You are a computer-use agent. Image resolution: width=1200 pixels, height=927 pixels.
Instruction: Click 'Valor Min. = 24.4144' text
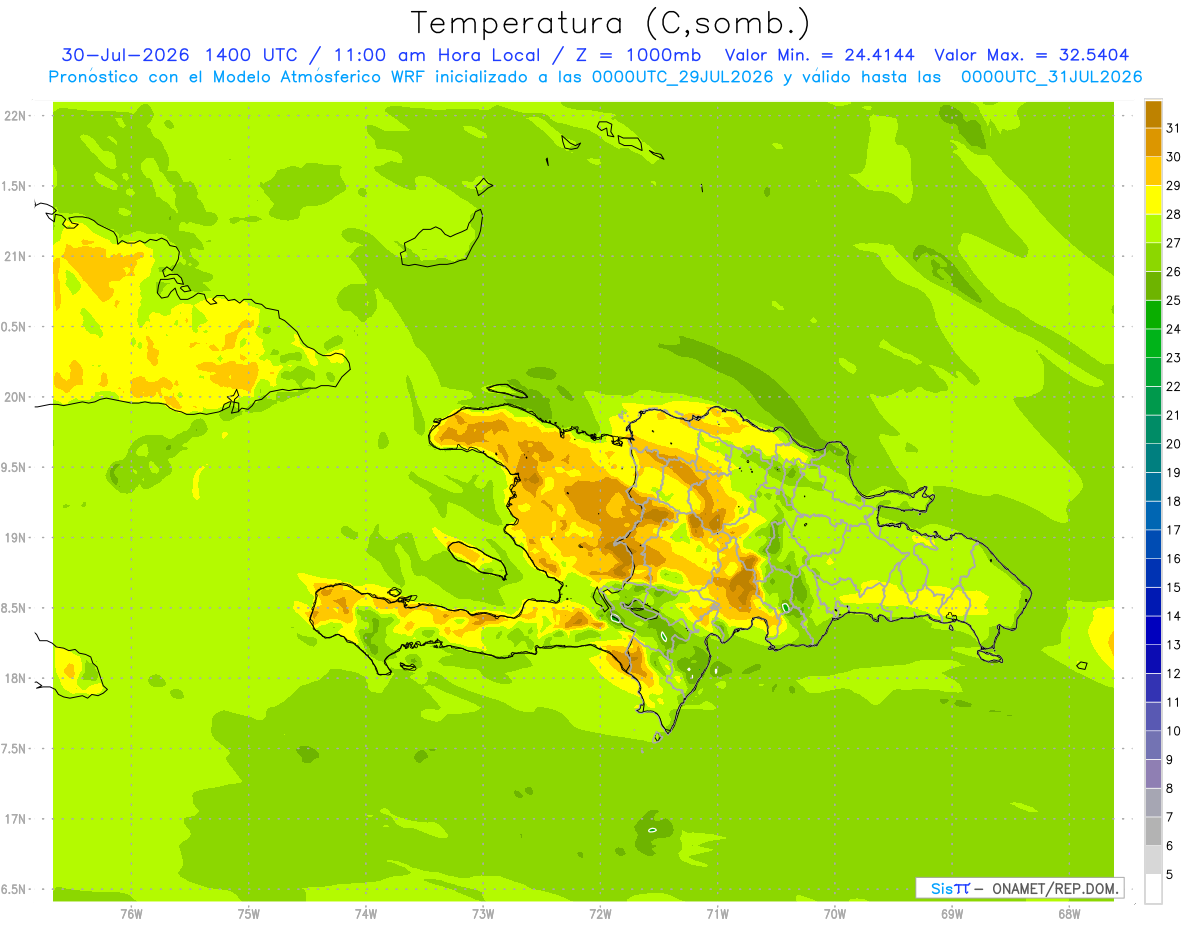pos(819,55)
